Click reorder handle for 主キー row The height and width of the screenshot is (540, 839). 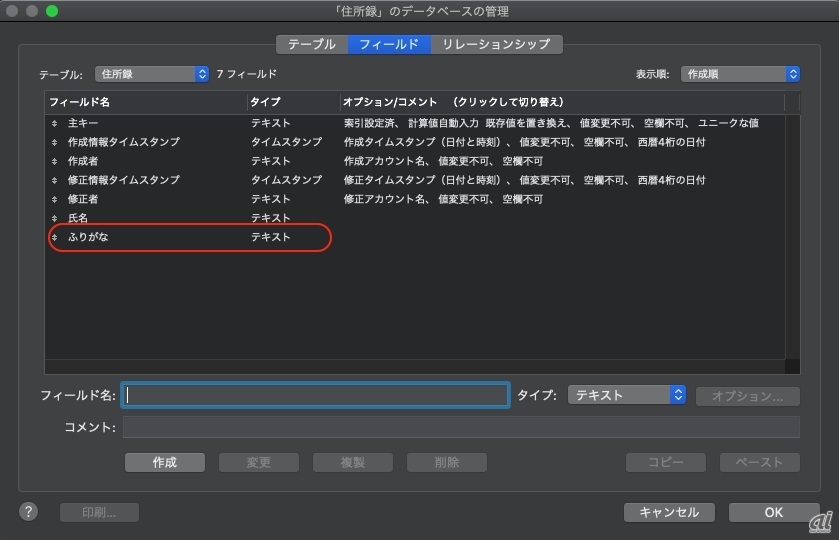point(55,124)
